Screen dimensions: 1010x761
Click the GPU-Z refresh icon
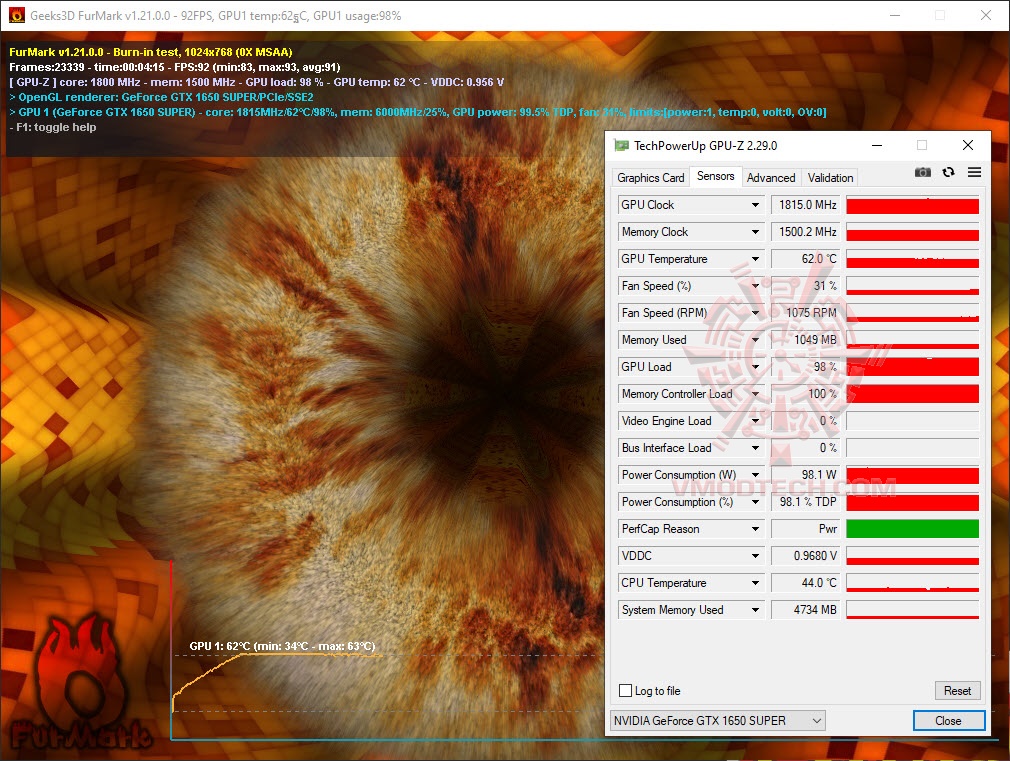[x=948, y=172]
